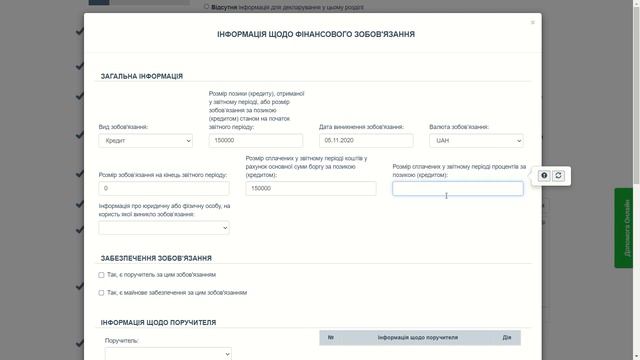Check 'Так, є поручитель за цим зобов'язанням'
640x360 pixels.
click(101, 275)
